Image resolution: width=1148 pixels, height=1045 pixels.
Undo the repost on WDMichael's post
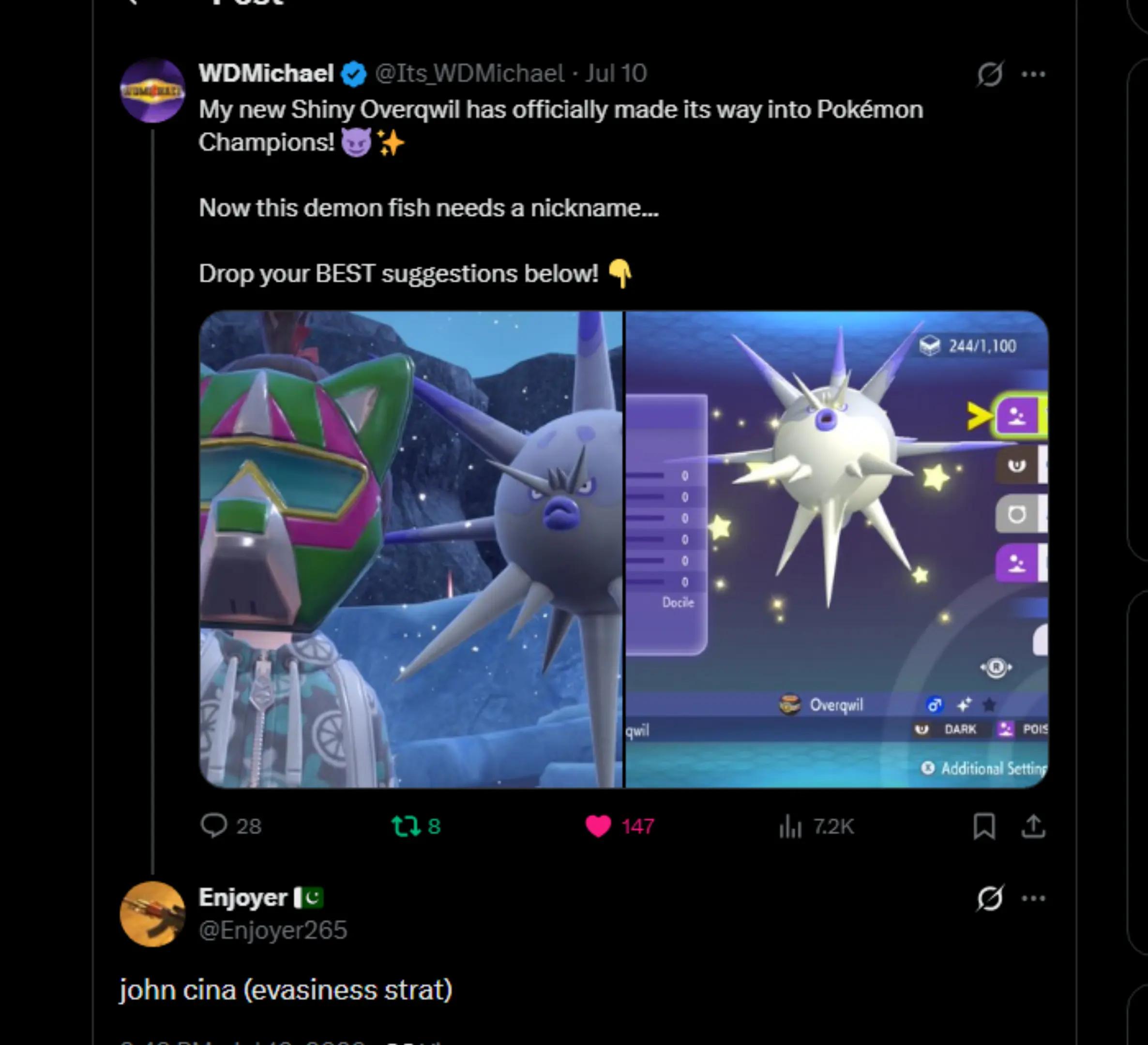coord(406,826)
